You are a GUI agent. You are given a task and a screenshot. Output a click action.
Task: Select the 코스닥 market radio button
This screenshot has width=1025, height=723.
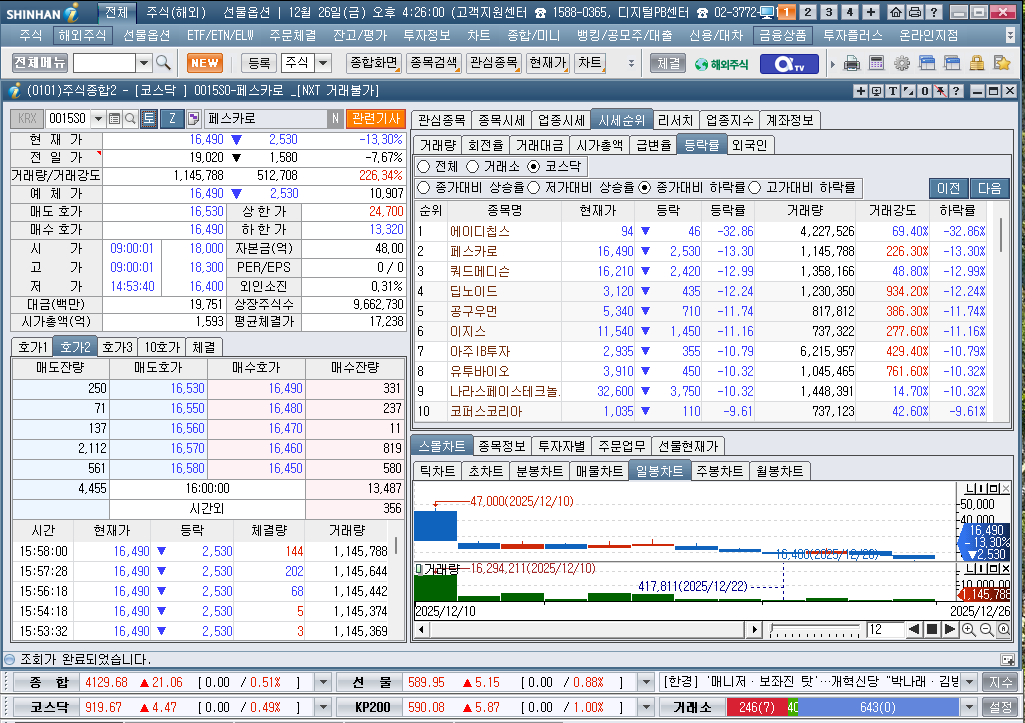[x=534, y=167]
